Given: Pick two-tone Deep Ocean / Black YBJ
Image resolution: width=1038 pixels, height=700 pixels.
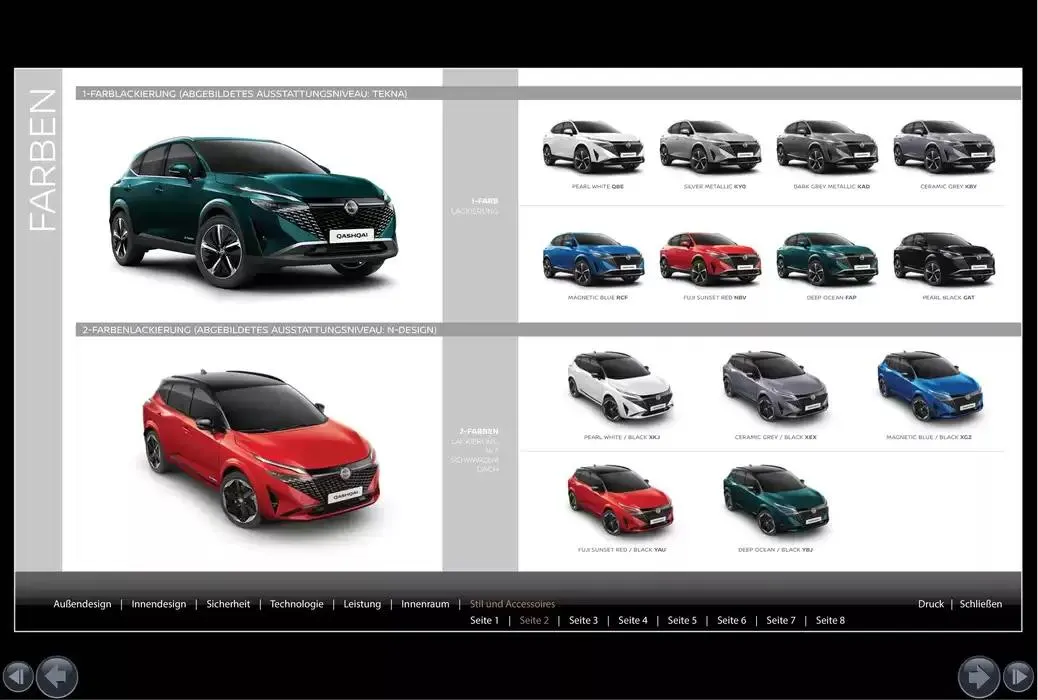Looking at the screenshot, I should click(x=775, y=499).
